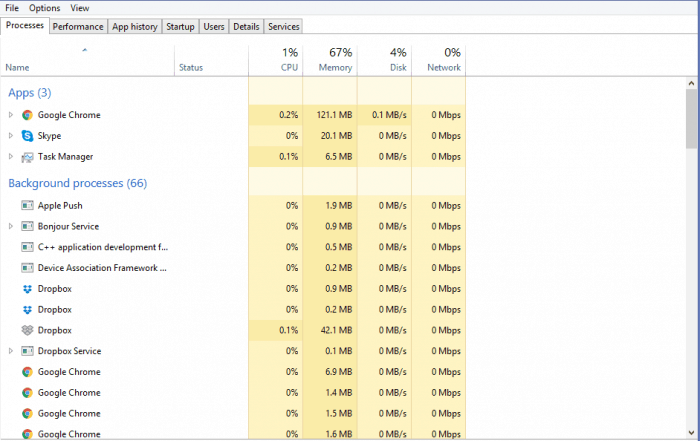Select the Apple Push process name
700x441 pixels.
60,206
